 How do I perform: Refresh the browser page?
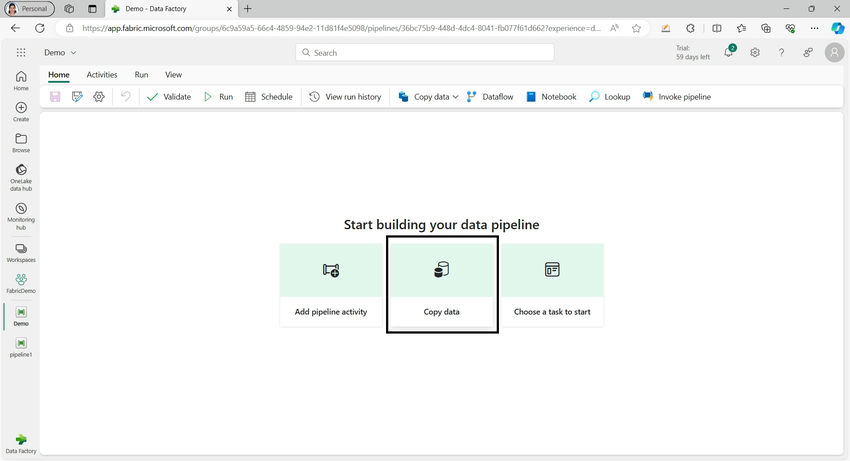40,28
